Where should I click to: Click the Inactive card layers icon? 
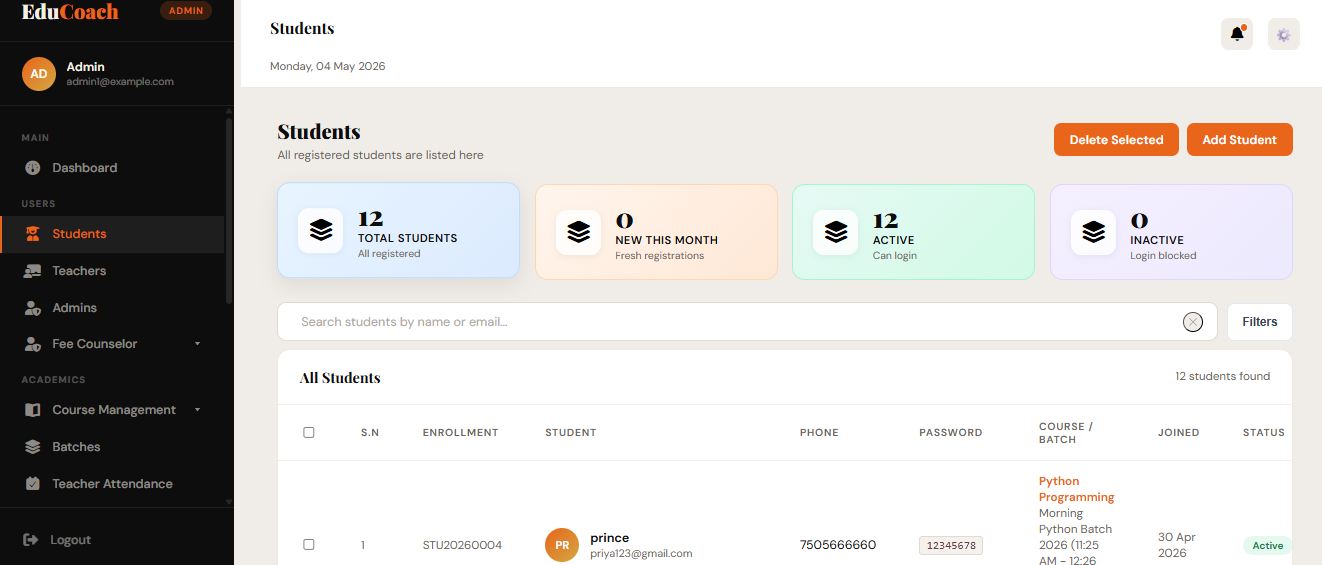point(1093,232)
